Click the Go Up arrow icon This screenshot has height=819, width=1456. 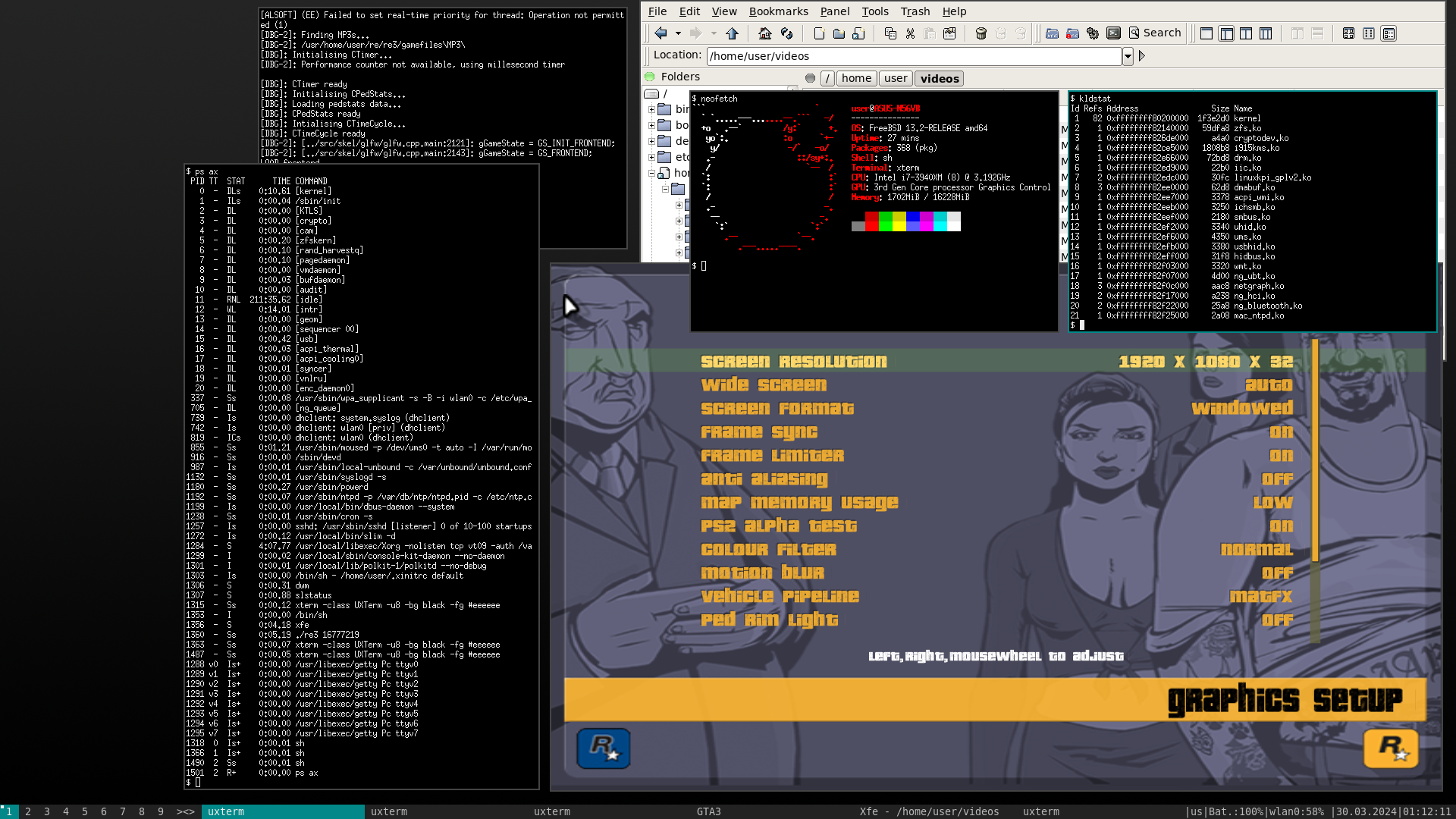tap(732, 33)
